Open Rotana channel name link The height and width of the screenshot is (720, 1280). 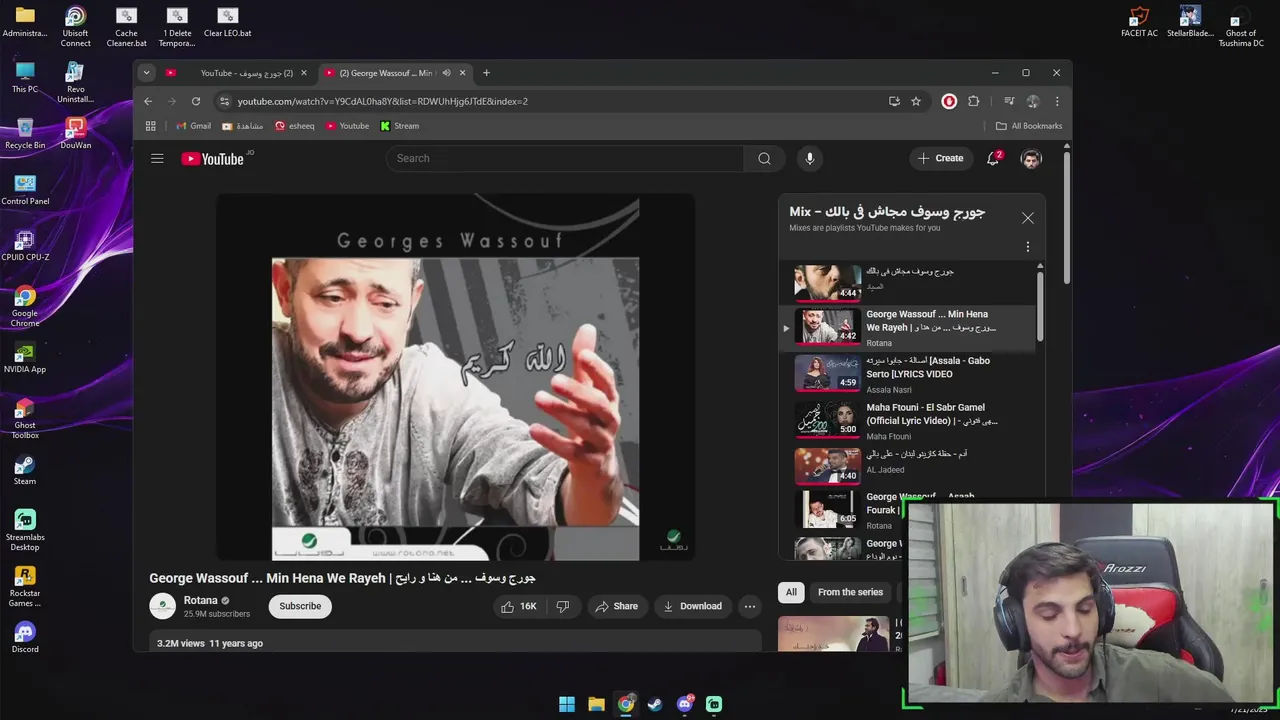(200, 600)
